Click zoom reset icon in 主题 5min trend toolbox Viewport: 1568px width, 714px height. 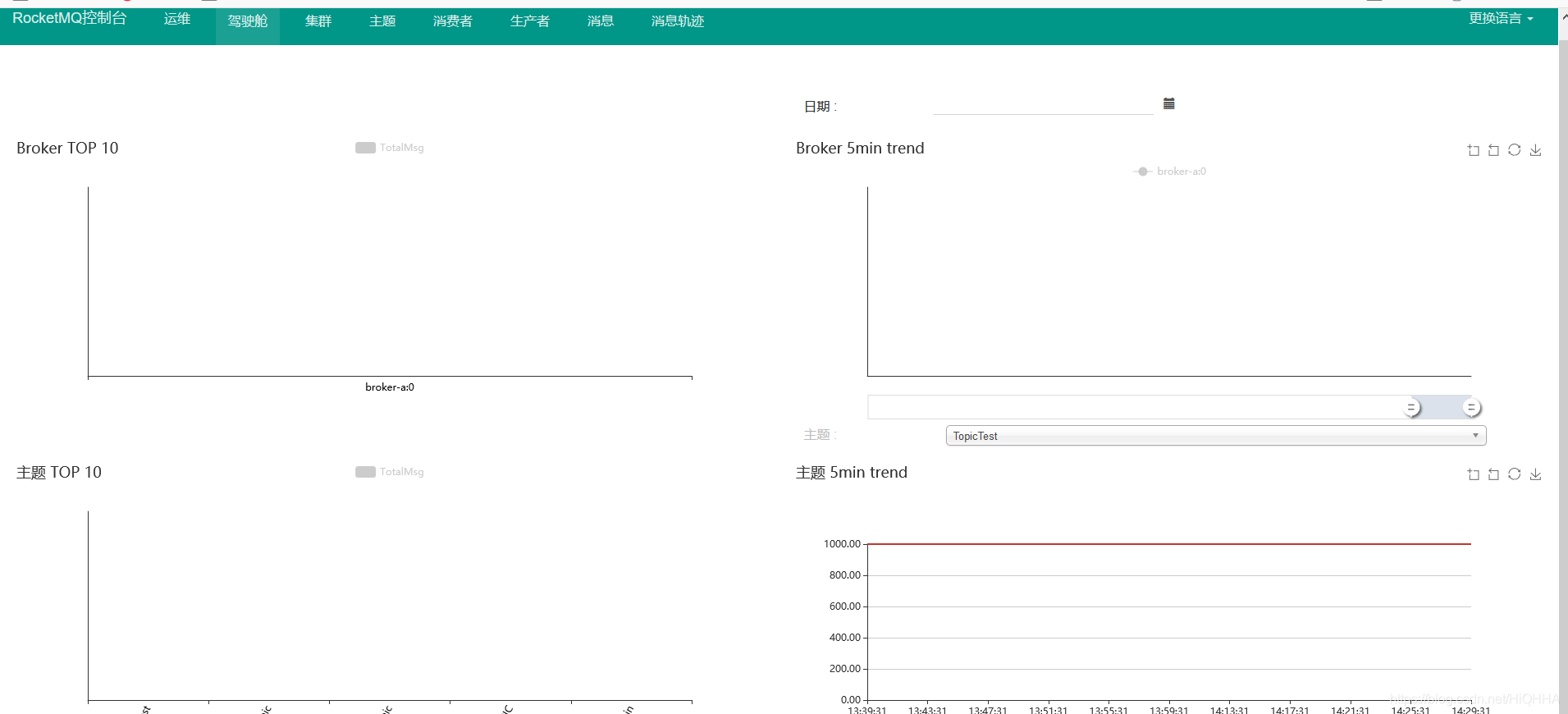(x=1494, y=474)
